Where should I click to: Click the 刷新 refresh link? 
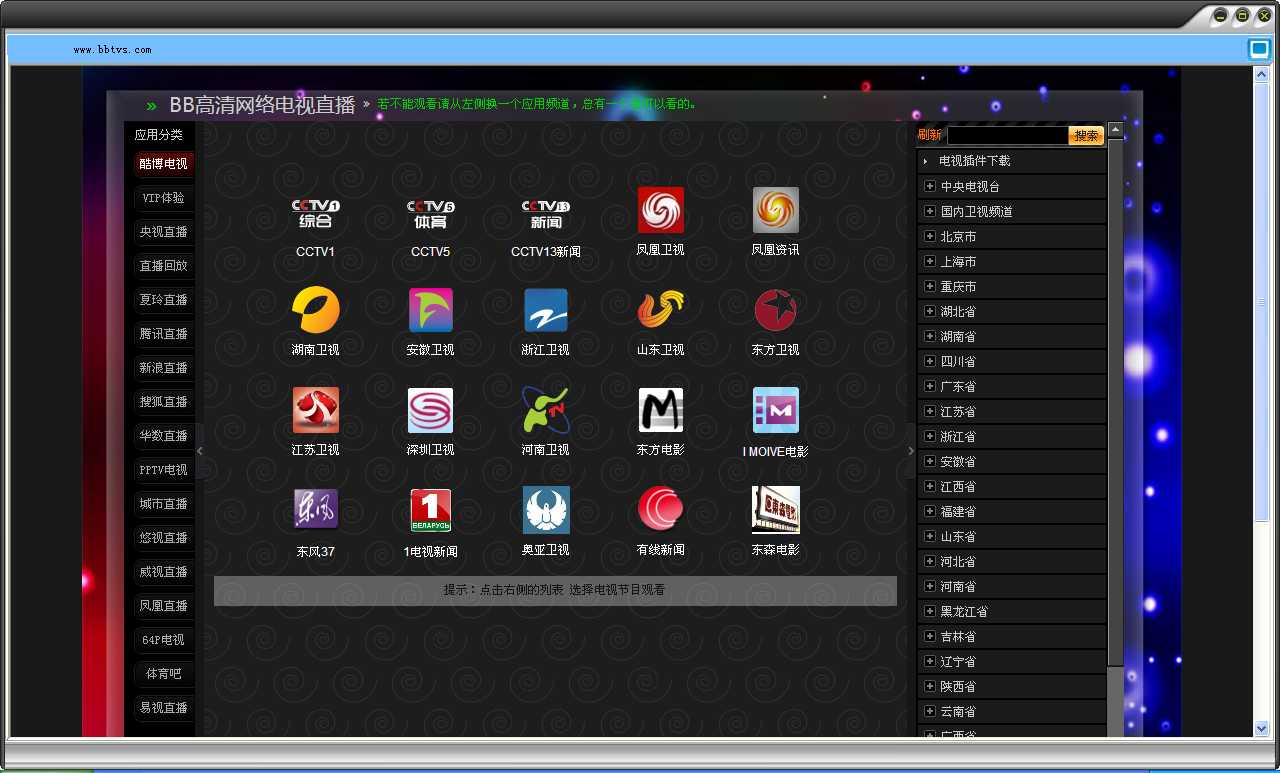coord(929,135)
